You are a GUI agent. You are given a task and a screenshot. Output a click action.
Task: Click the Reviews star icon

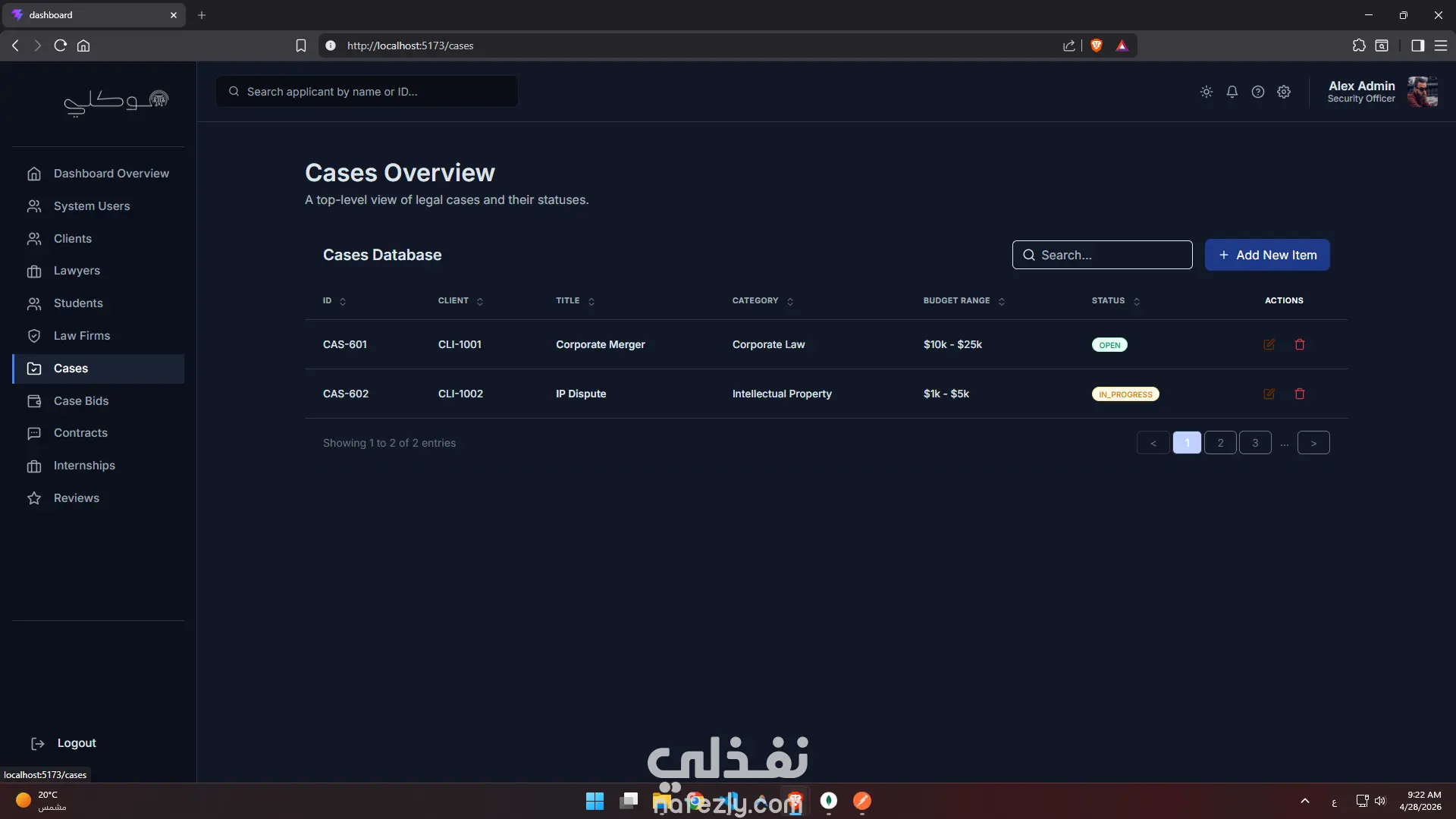click(34, 498)
